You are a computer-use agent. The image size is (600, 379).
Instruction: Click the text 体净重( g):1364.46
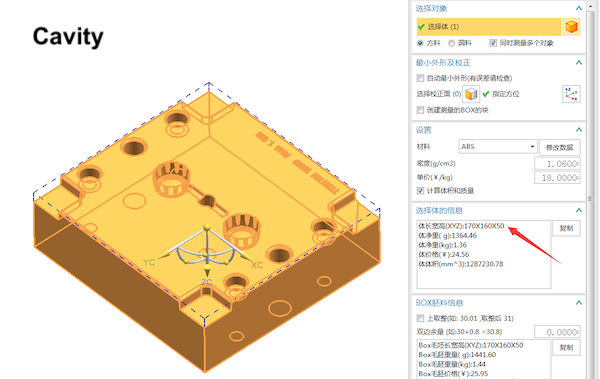coord(447,235)
